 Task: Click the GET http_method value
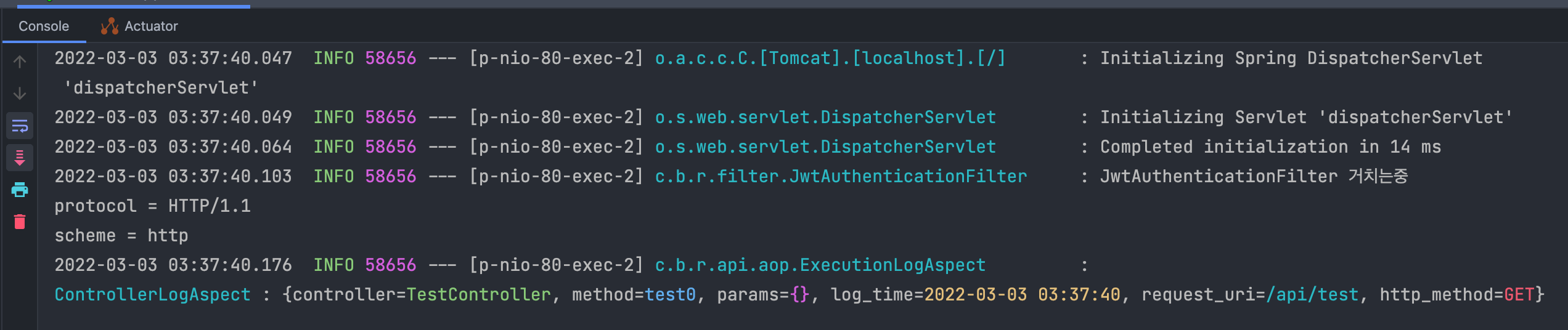1519,295
